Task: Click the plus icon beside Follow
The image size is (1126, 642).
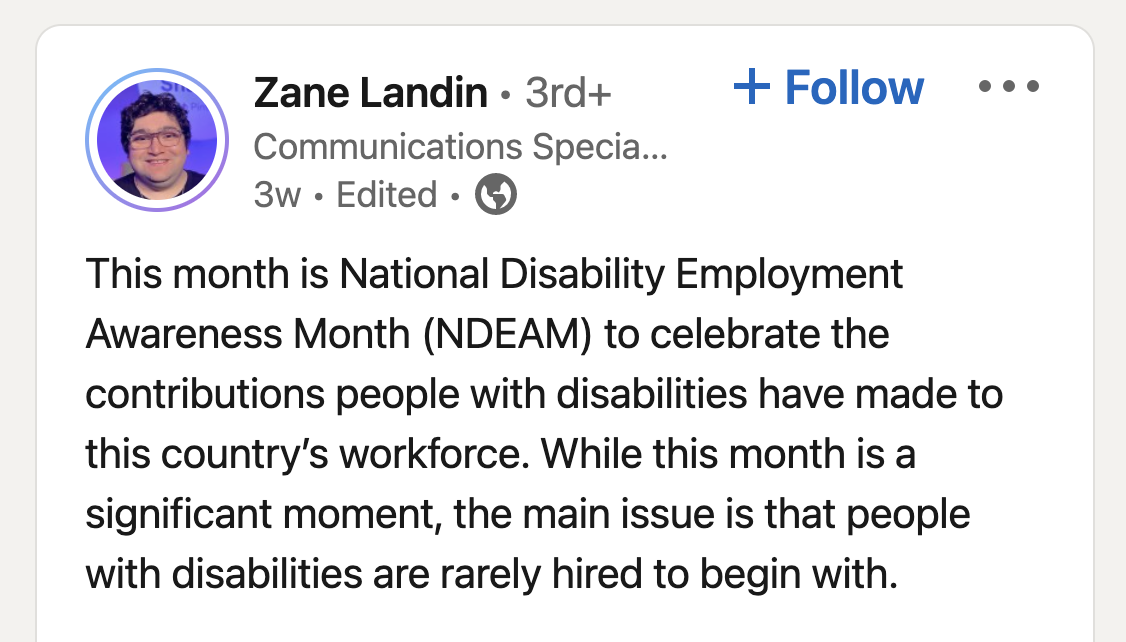Action: [x=752, y=87]
